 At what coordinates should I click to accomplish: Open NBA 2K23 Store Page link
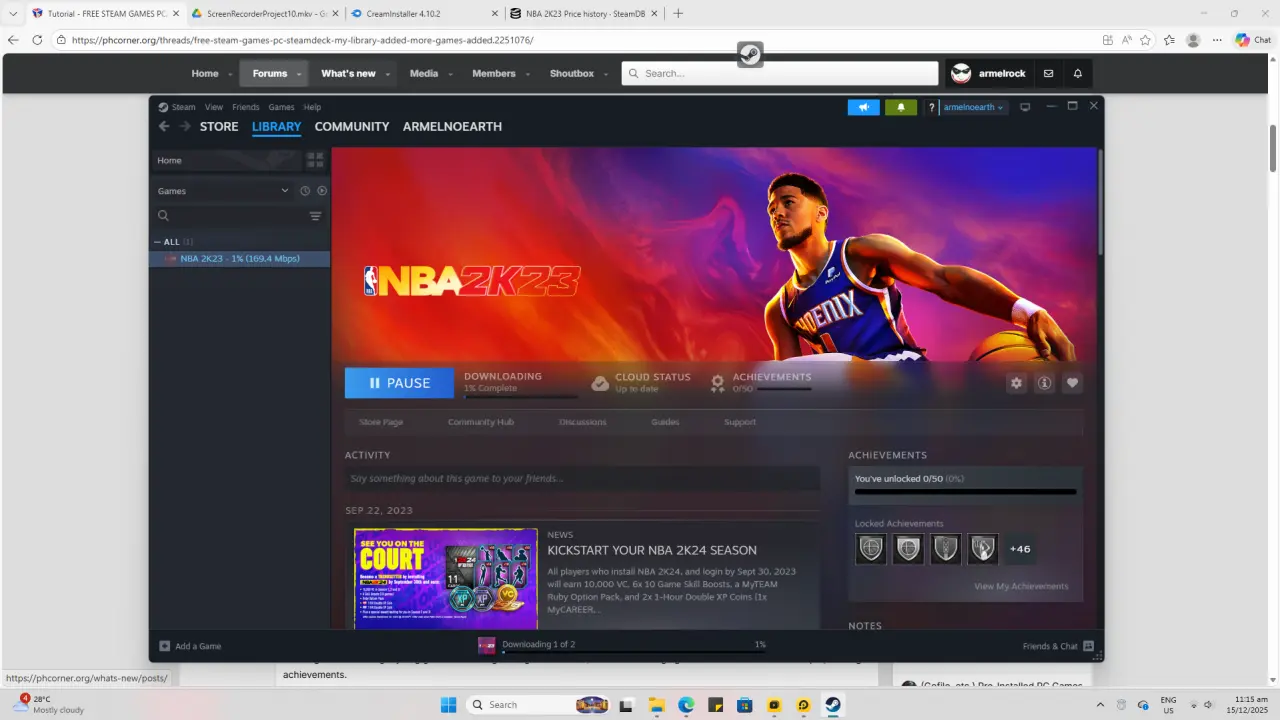click(381, 422)
